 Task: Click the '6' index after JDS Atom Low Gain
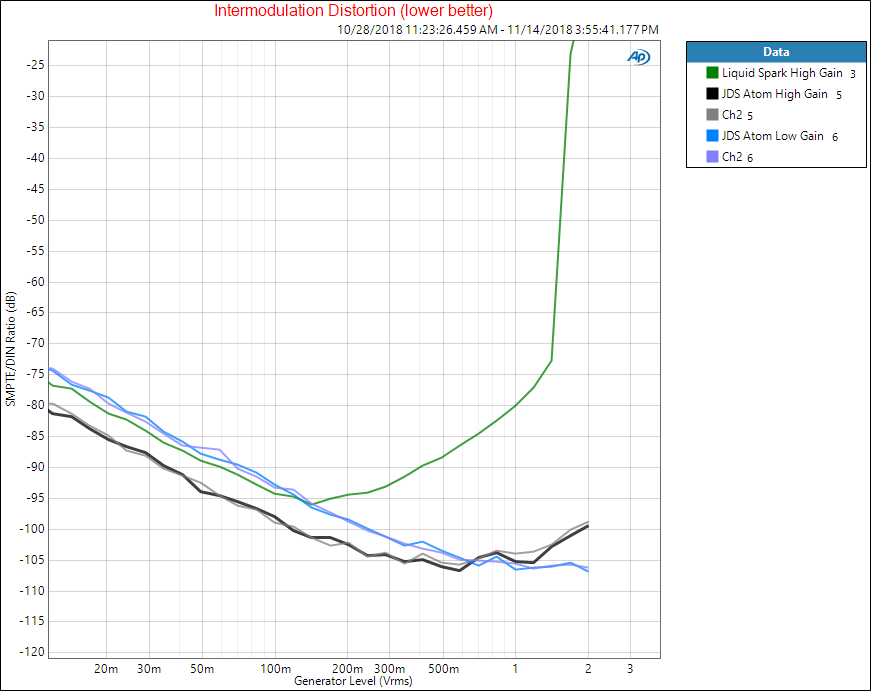835,137
